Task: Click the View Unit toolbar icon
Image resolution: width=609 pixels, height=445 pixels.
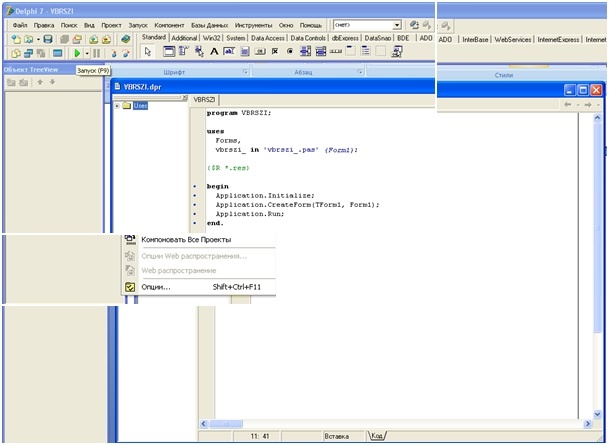Action: pyautogui.click(x=16, y=53)
